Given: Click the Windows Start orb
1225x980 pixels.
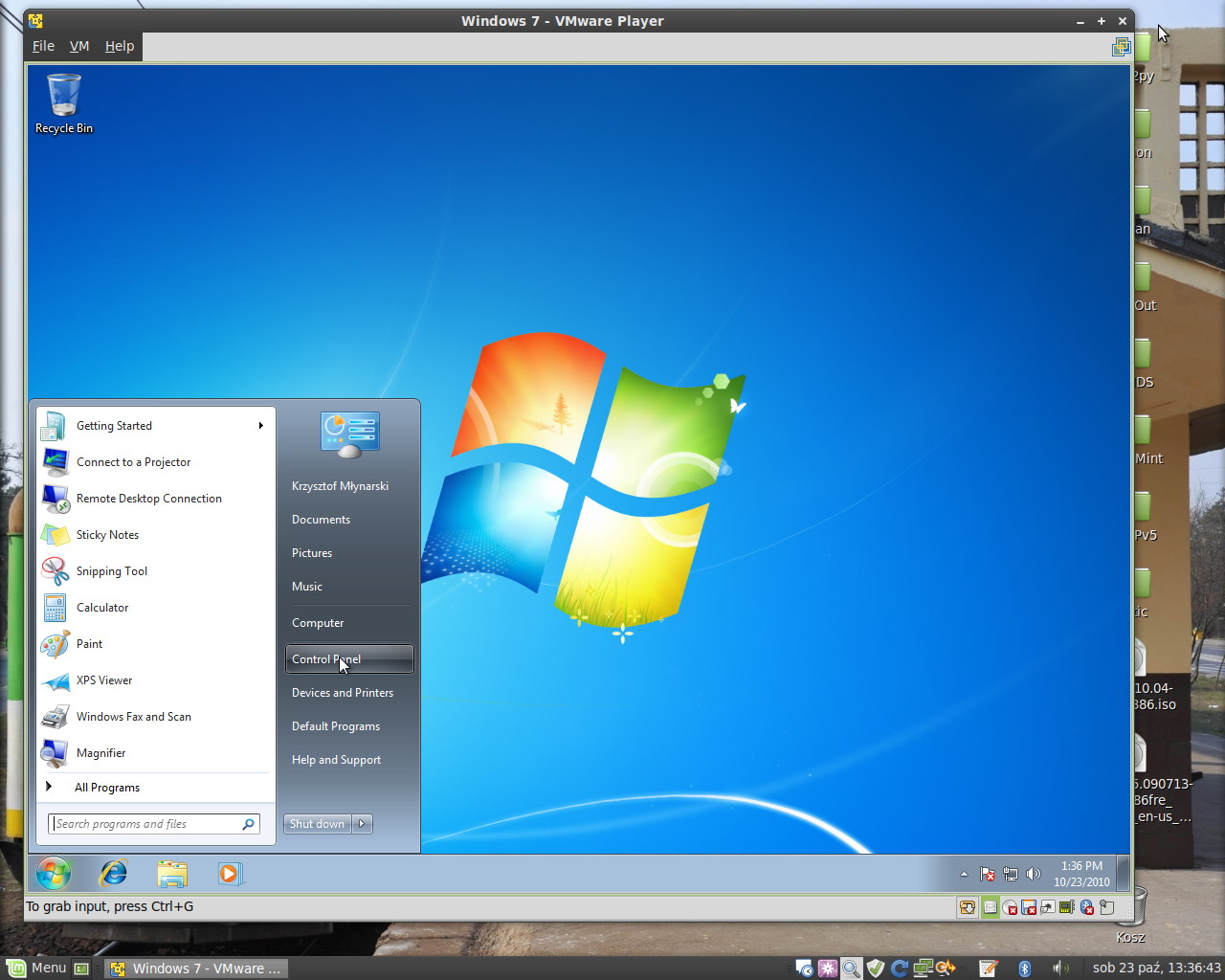Looking at the screenshot, I should [54, 873].
